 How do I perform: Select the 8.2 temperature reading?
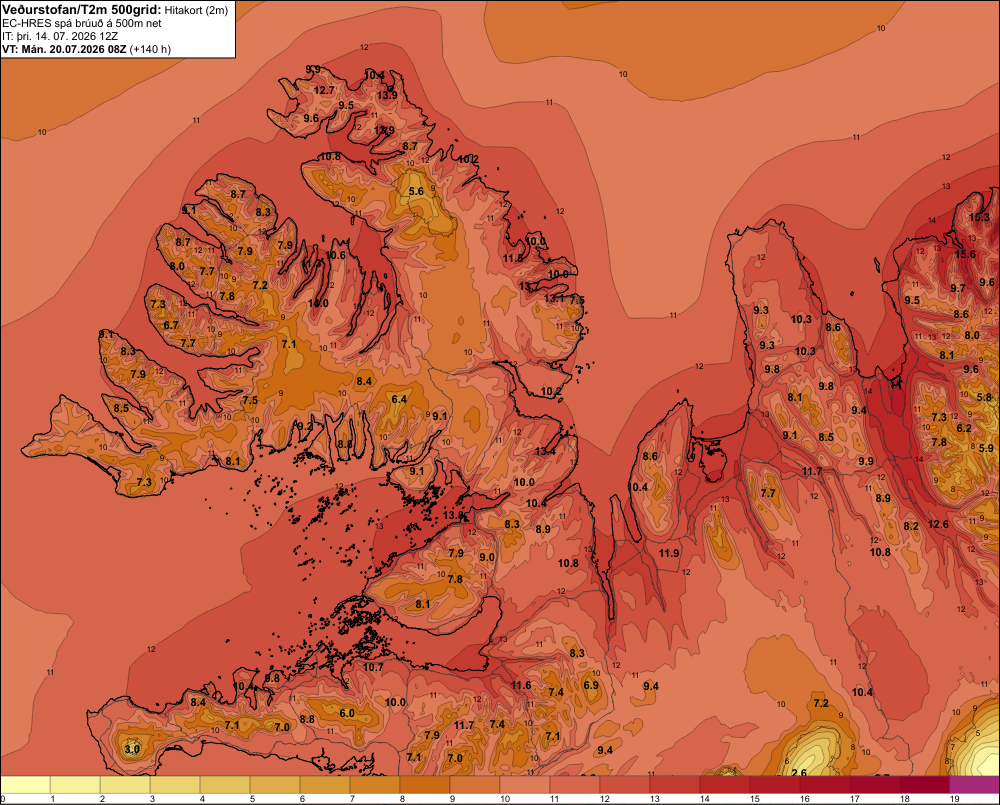[911, 526]
